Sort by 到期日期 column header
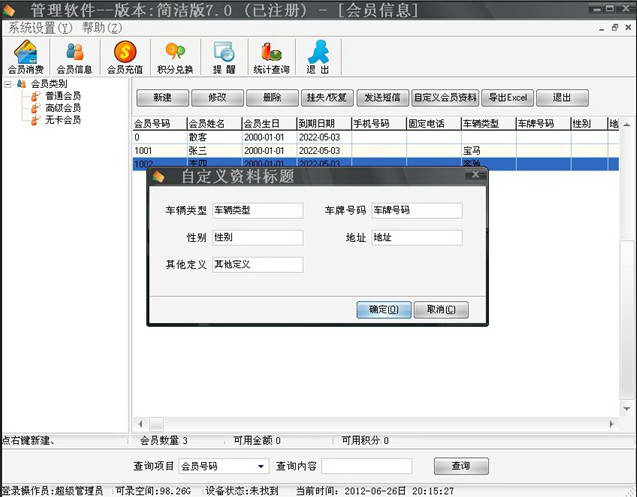 pos(324,124)
